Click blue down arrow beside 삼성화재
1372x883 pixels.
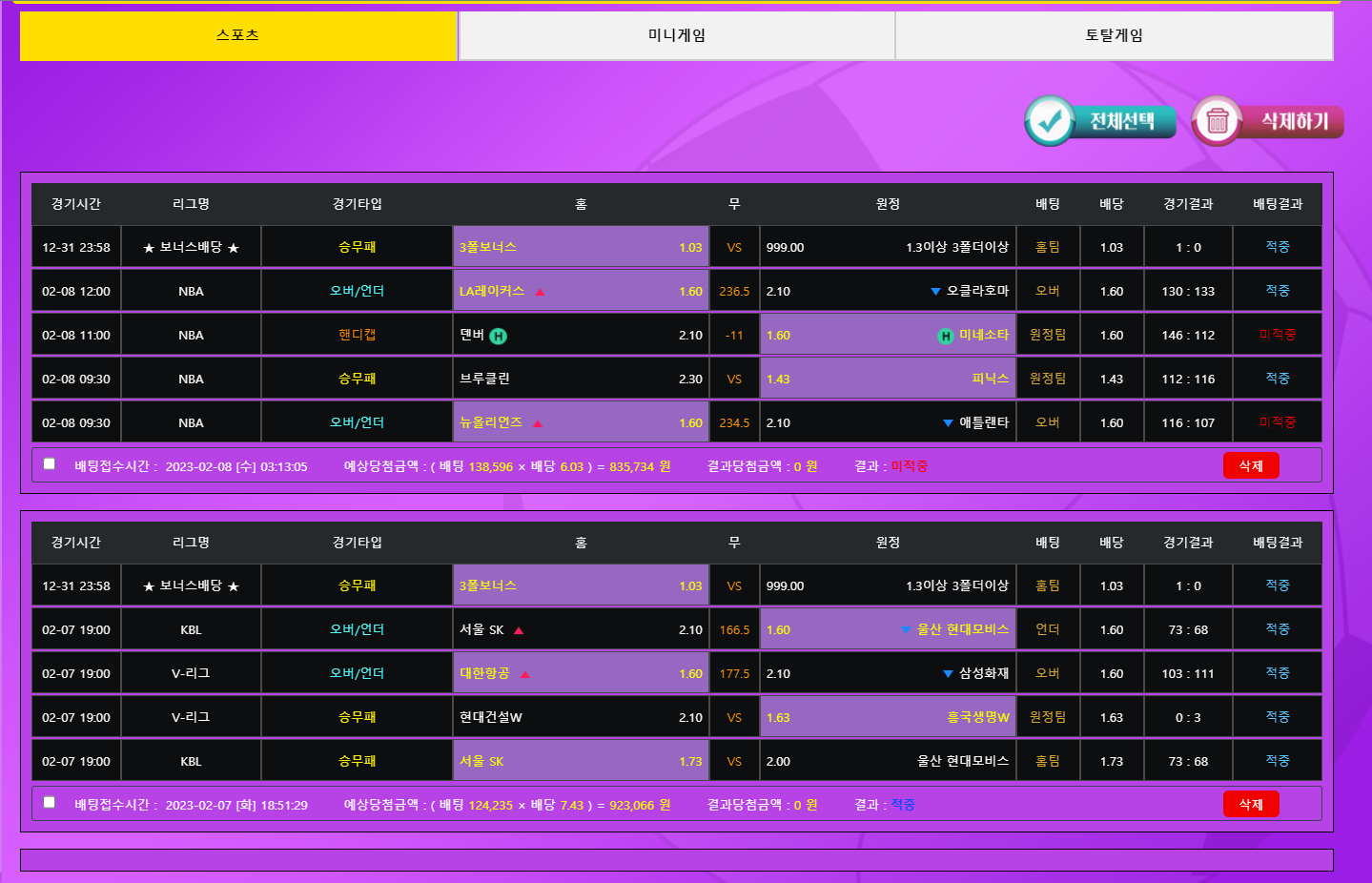click(948, 674)
